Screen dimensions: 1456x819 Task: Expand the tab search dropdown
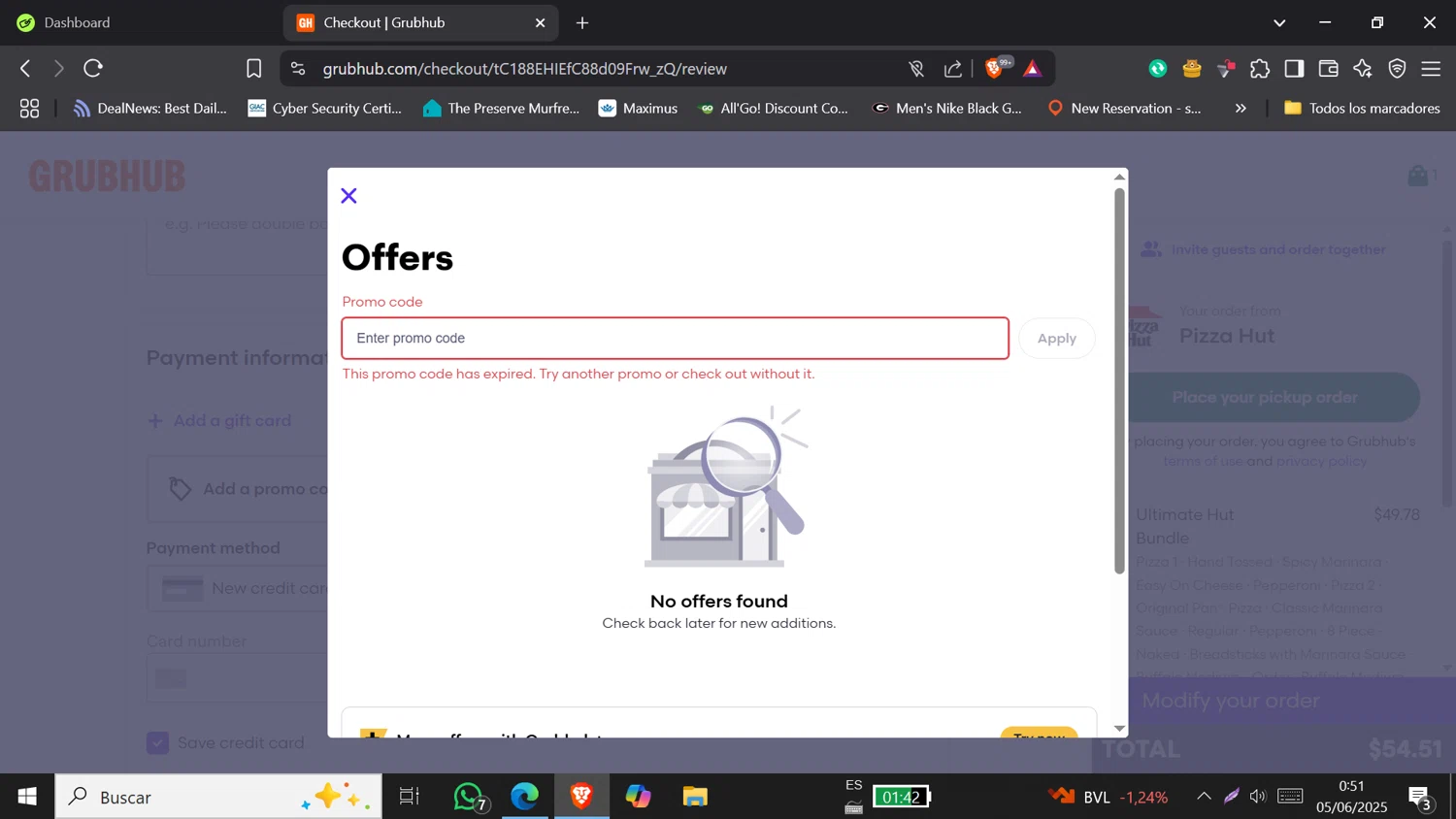point(1279,22)
